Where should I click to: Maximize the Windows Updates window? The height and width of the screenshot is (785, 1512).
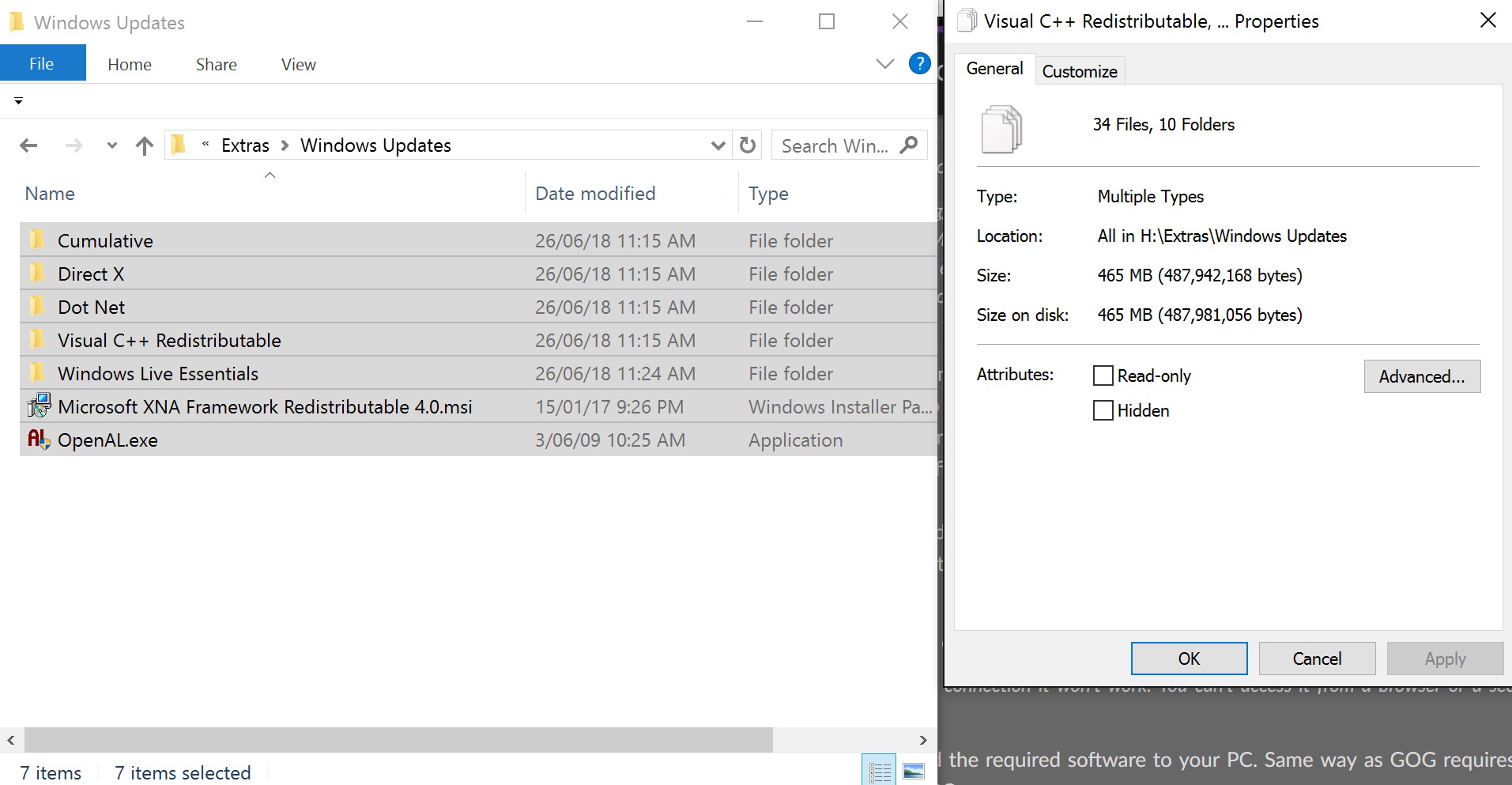click(827, 21)
